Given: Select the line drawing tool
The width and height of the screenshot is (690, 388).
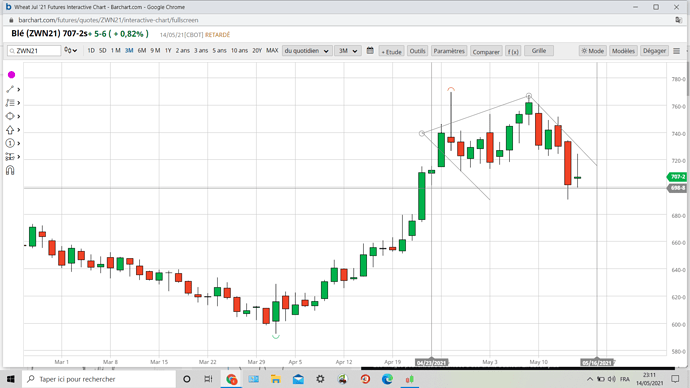Looking at the screenshot, I should 10,89.
